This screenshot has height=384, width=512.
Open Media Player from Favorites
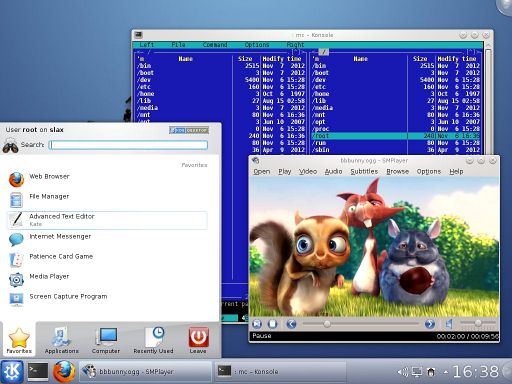click(x=107, y=279)
